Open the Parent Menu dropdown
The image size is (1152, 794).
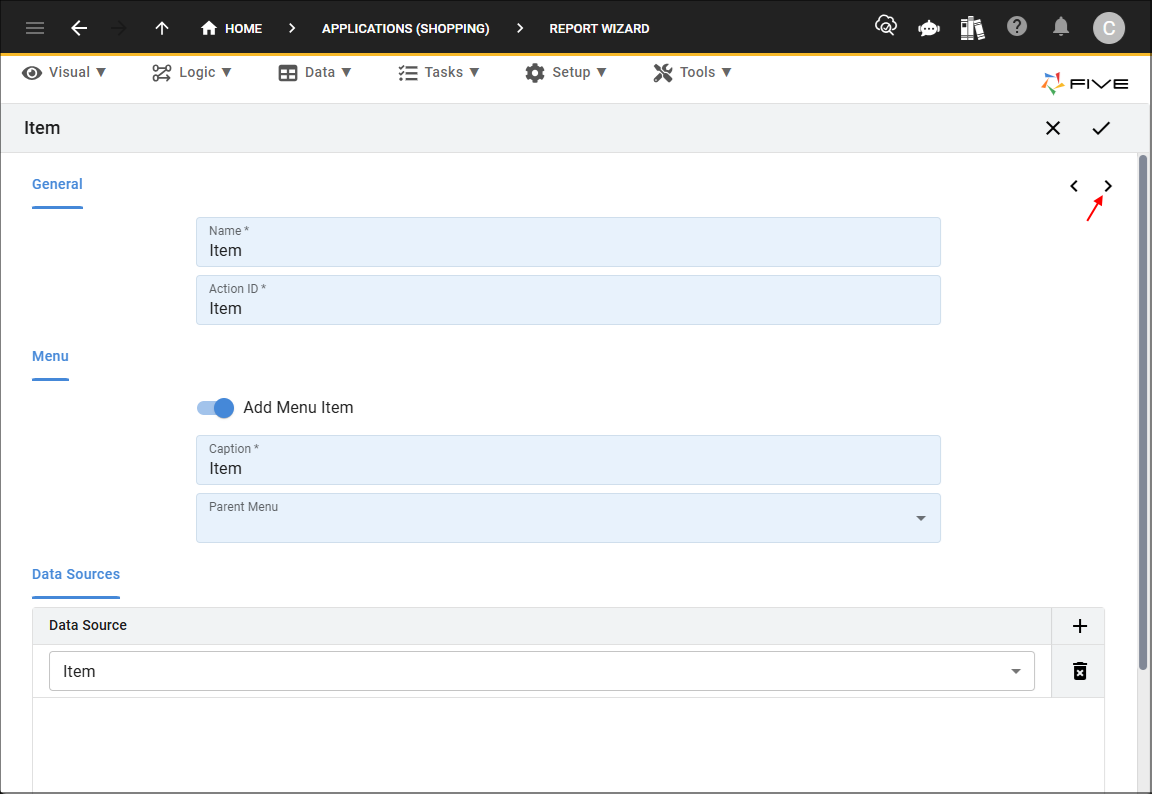[x=568, y=518]
